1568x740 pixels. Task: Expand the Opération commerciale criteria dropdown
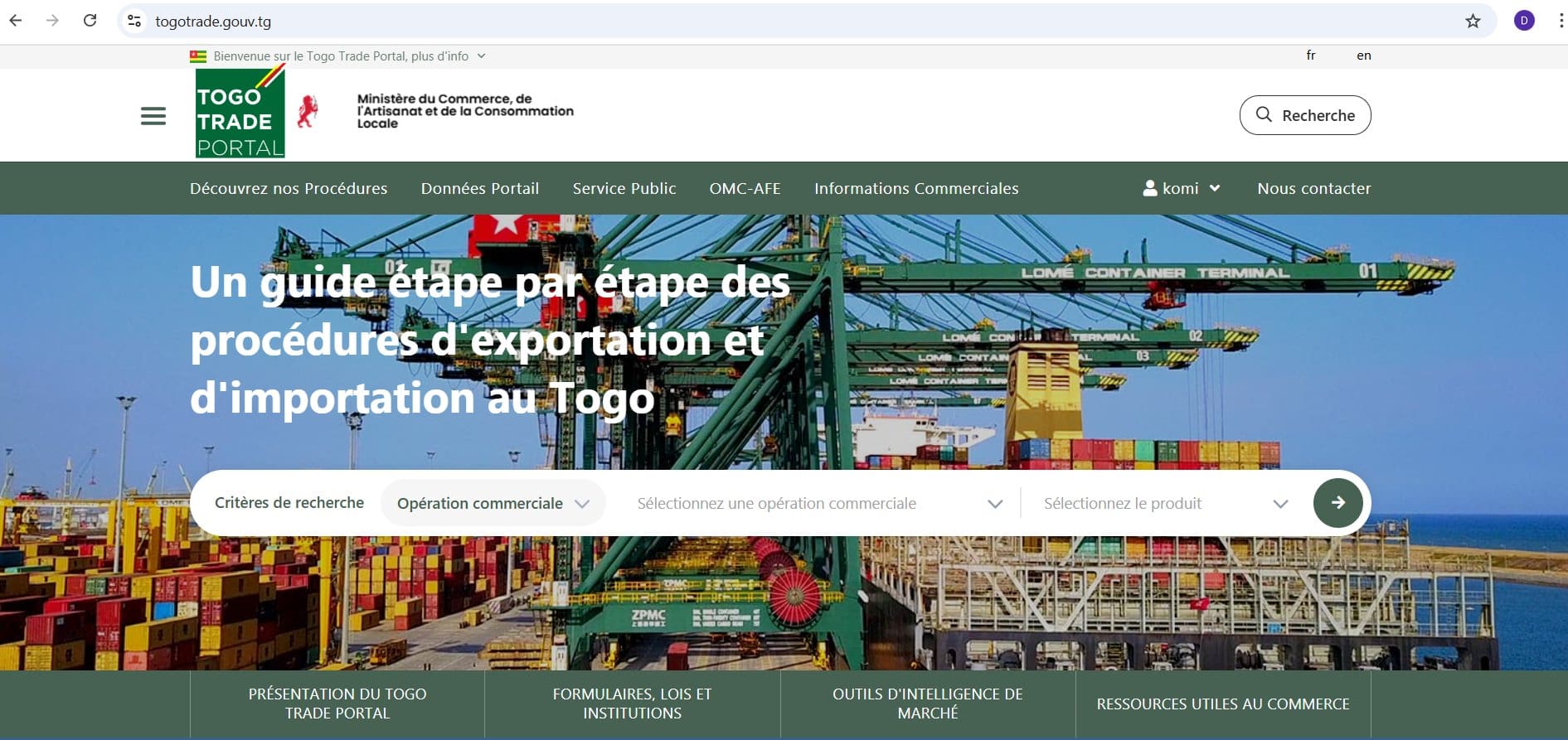click(x=493, y=503)
